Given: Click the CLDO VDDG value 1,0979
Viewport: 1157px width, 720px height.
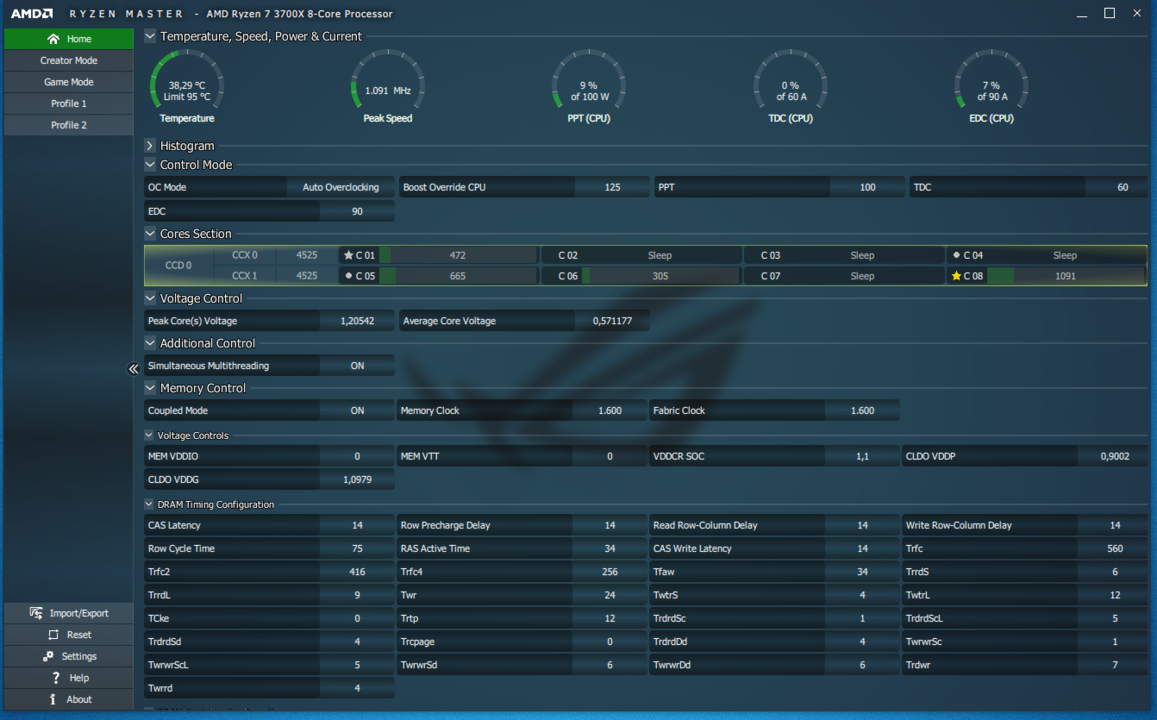Looking at the screenshot, I should point(357,480).
